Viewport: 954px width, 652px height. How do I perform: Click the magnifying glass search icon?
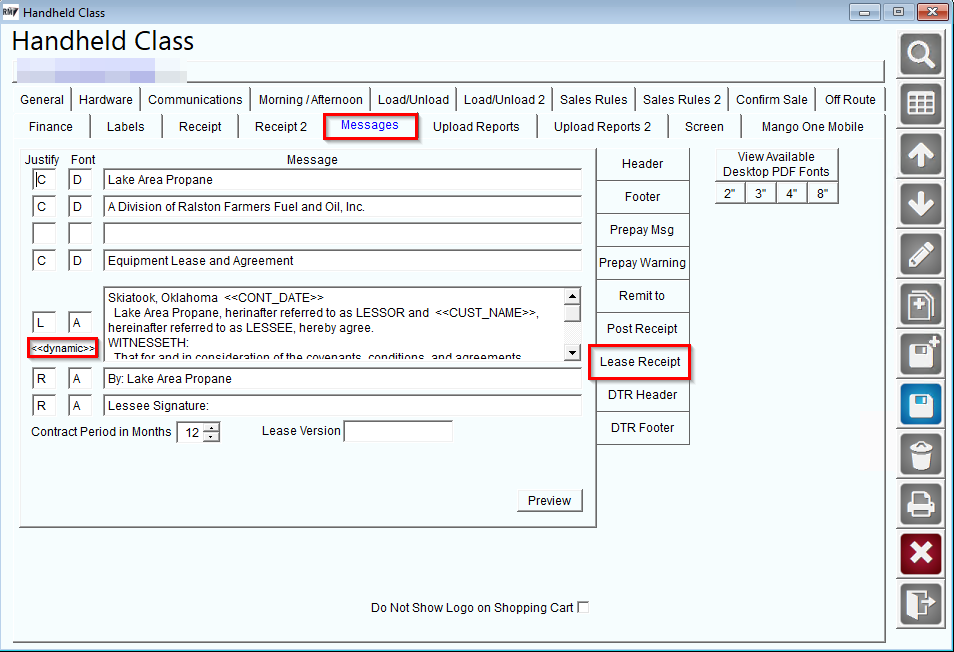[921, 55]
